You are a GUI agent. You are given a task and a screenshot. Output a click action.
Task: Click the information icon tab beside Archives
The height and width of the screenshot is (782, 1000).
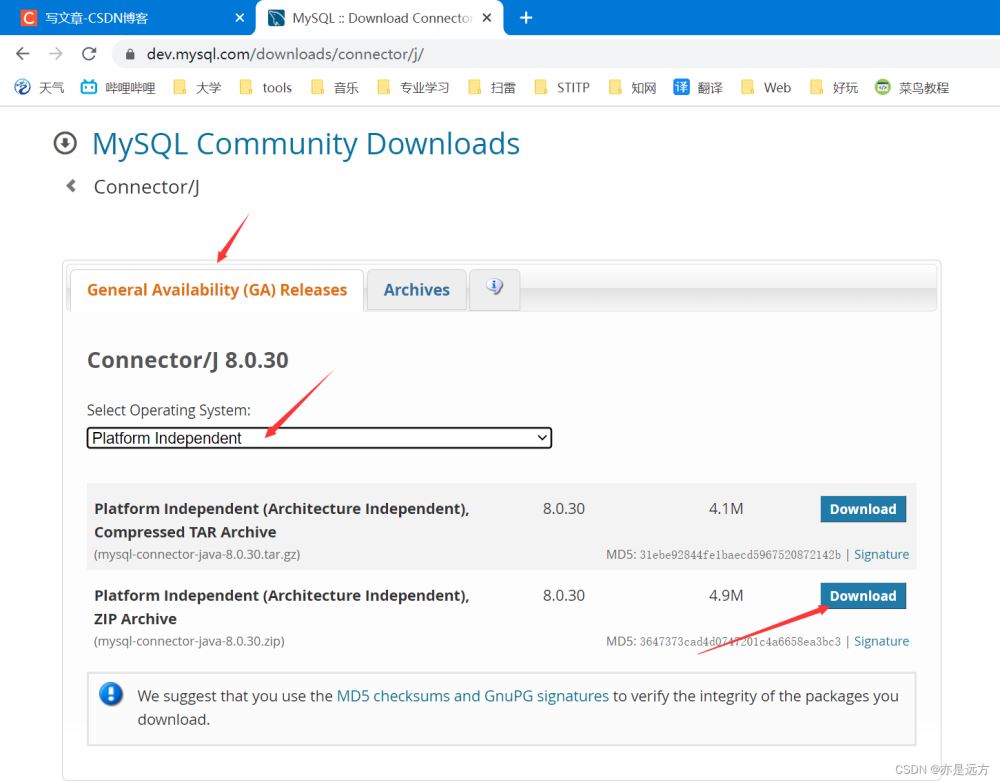pyautogui.click(x=494, y=289)
